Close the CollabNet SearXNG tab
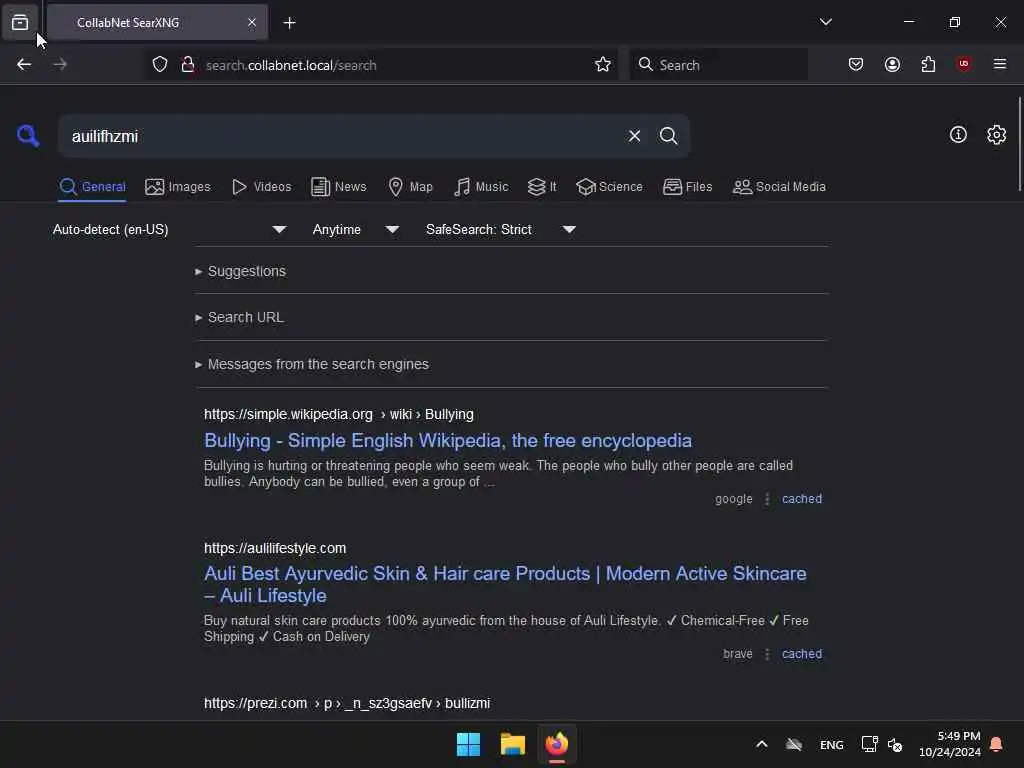The image size is (1024, 768). tap(251, 23)
